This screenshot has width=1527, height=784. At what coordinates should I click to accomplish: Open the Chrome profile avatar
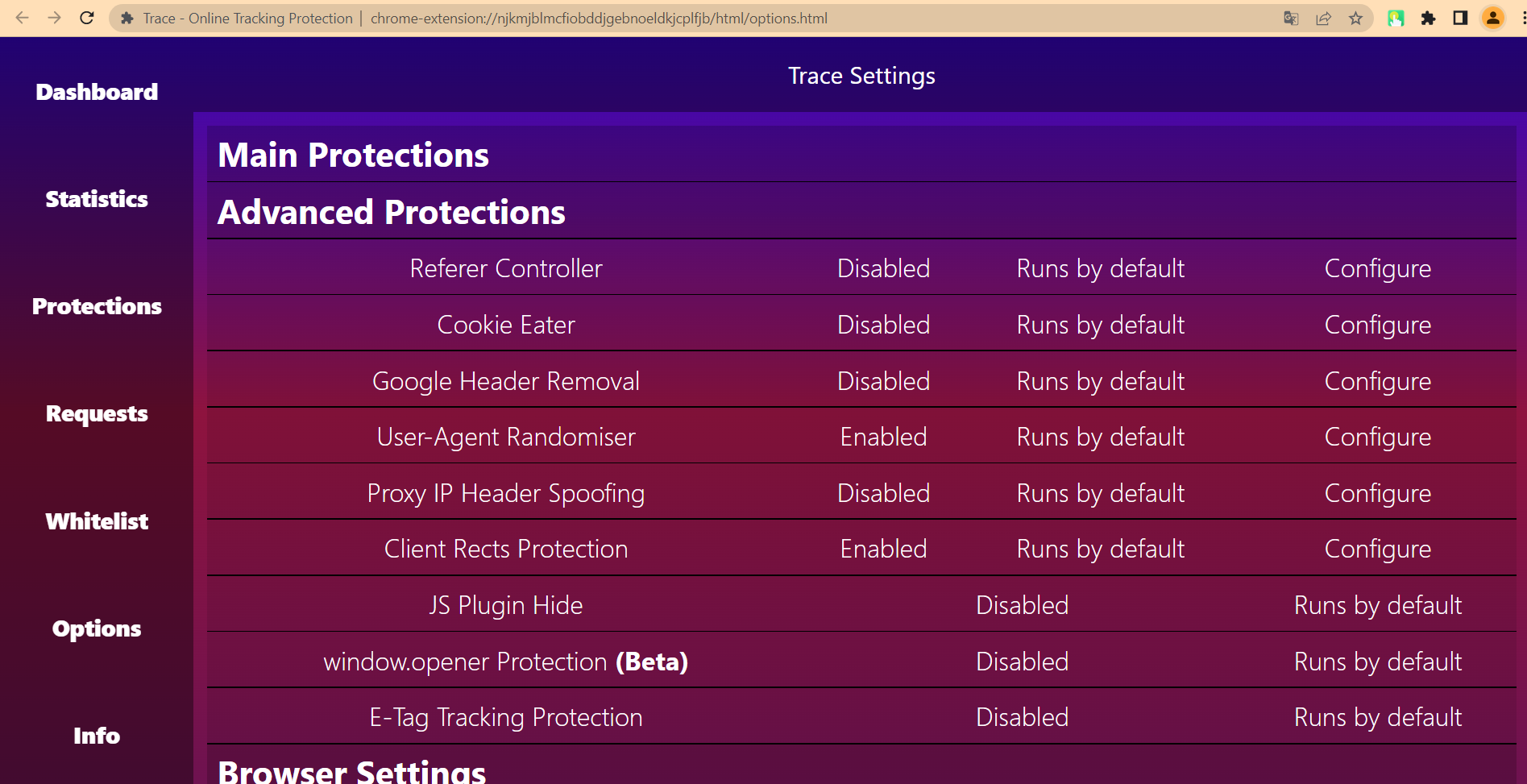(x=1493, y=18)
